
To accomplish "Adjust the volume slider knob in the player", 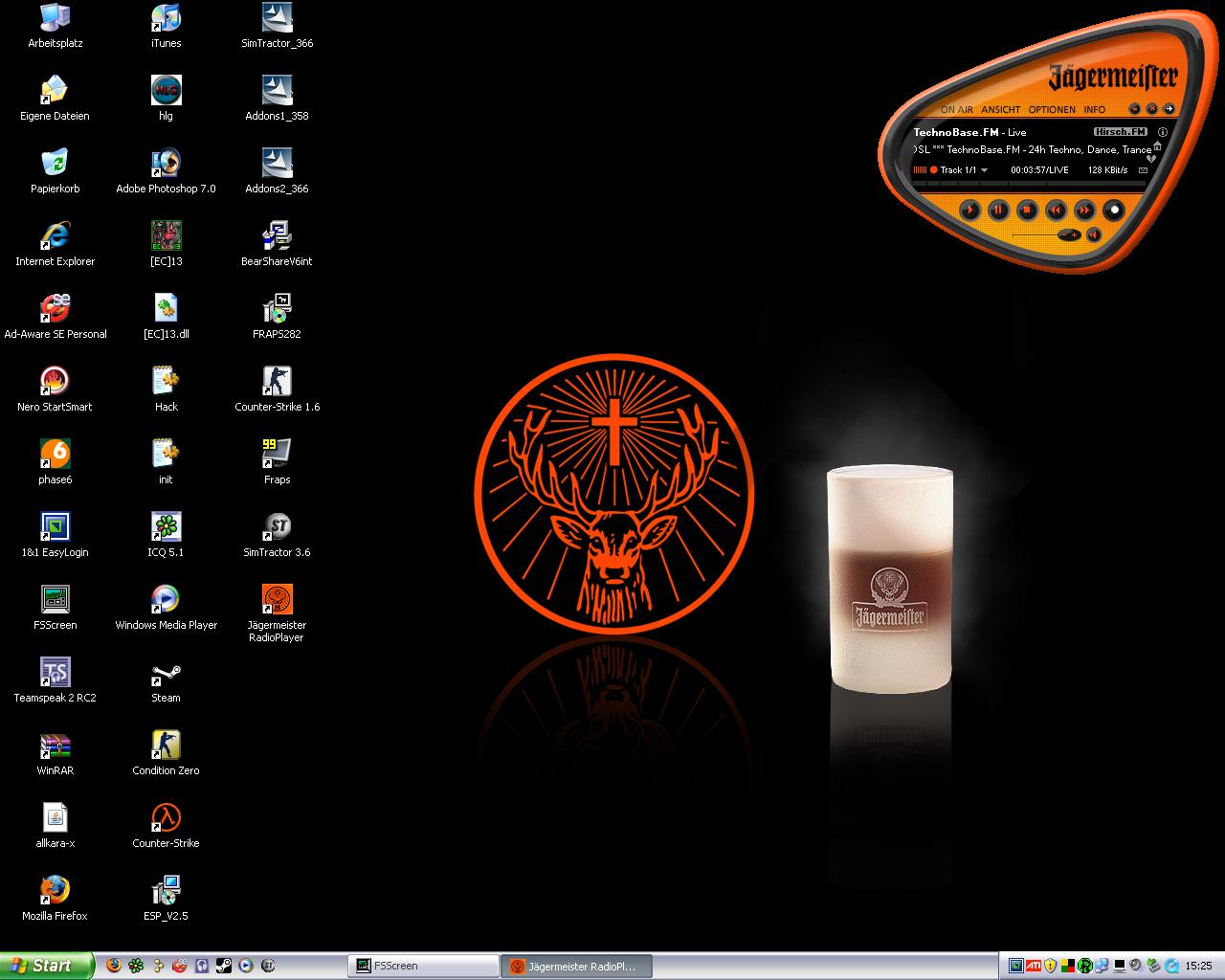I will [1069, 234].
